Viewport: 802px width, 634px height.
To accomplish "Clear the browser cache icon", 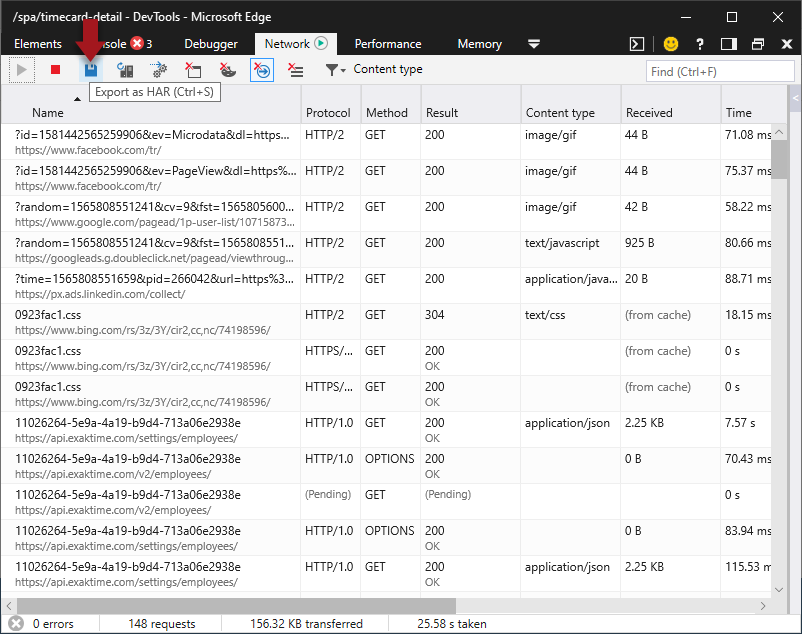I will click(193, 70).
